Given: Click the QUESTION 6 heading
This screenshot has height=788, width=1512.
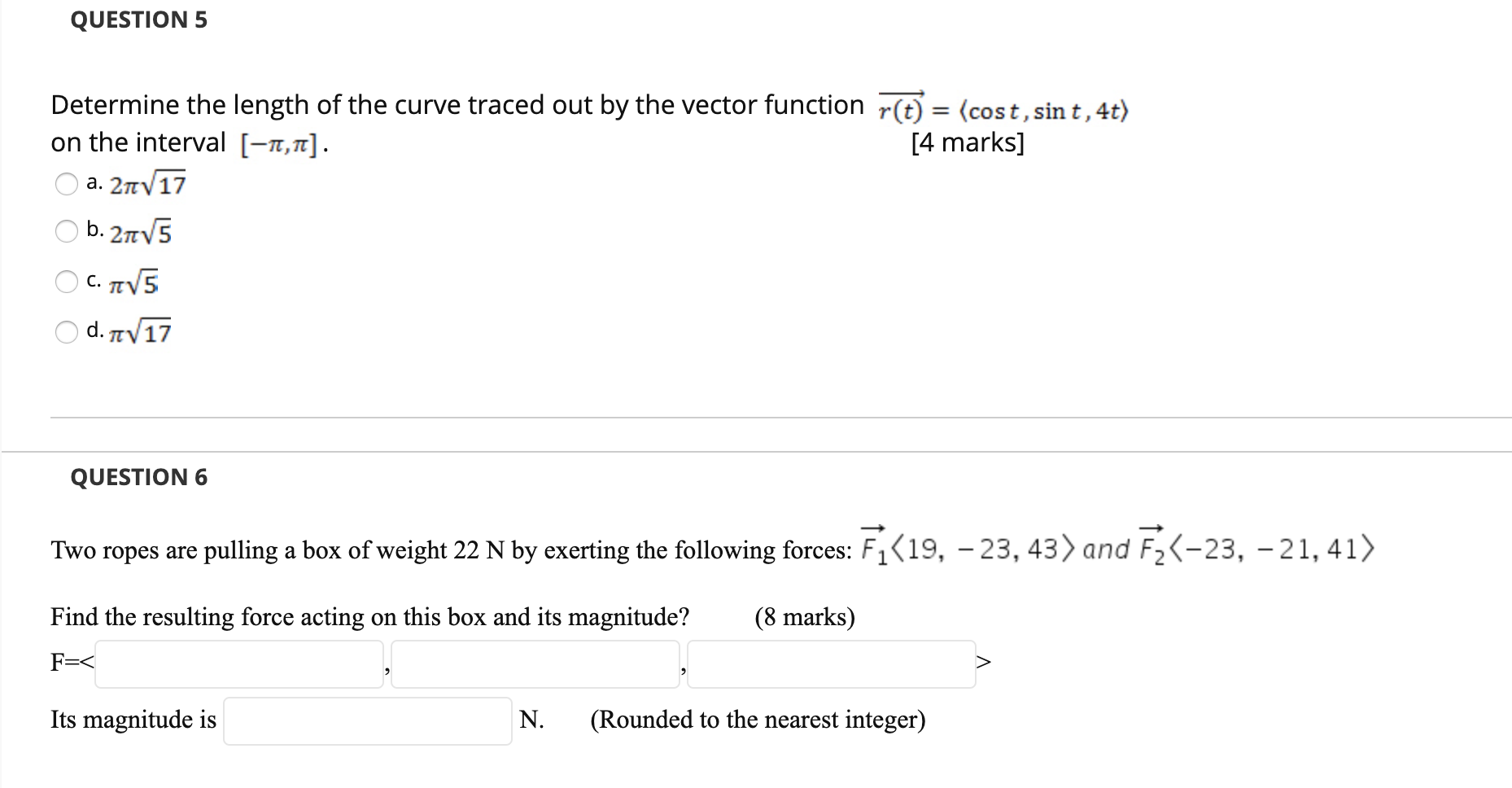Looking at the screenshot, I should [140, 477].
